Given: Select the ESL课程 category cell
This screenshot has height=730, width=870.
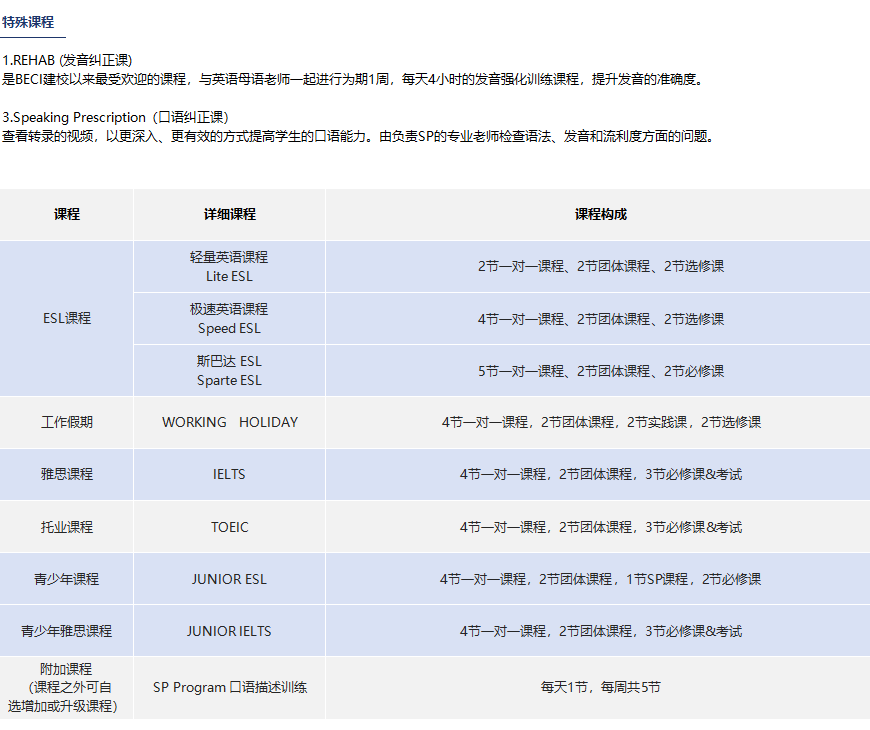Looking at the screenshot, I should pyautogui.click(x=67, y=318).
